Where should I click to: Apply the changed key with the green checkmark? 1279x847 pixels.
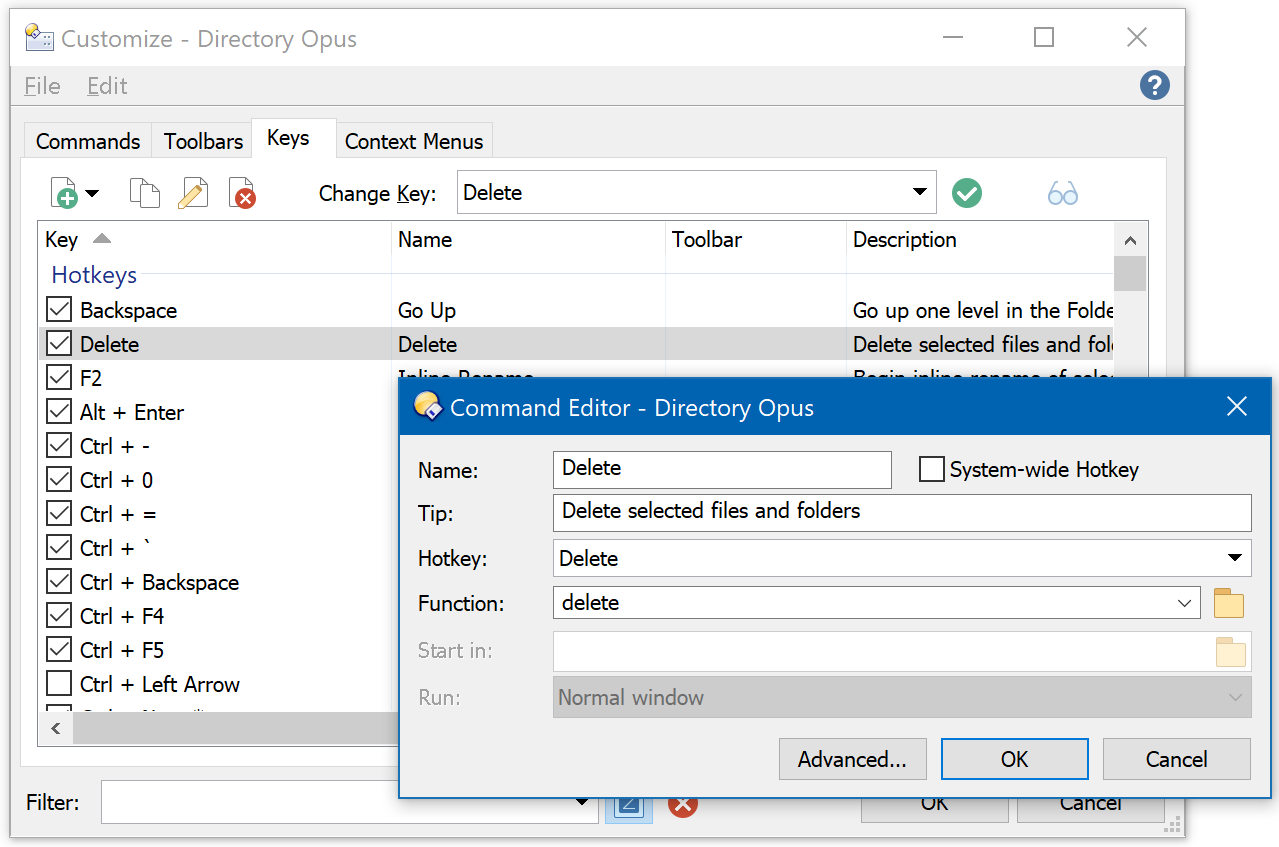pos(967,193)
